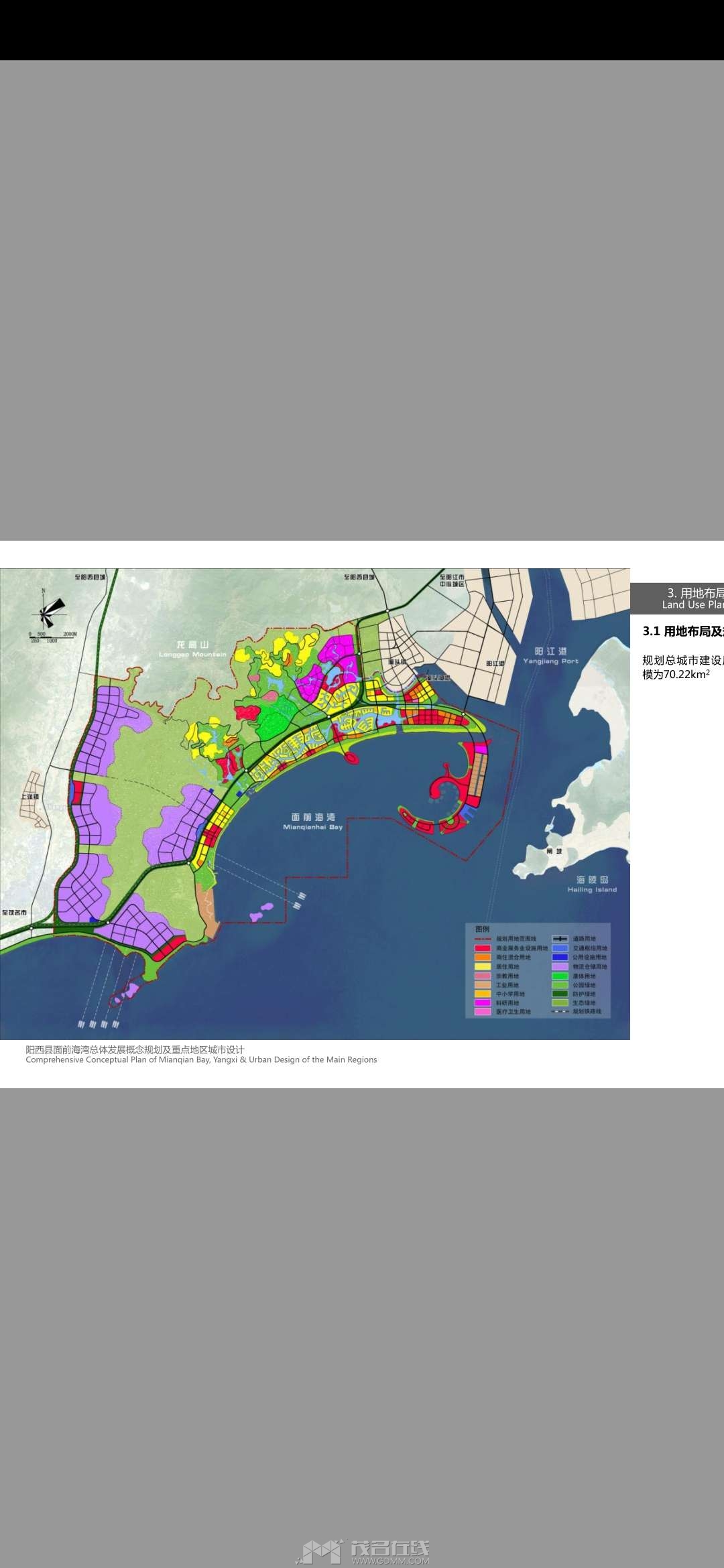
Task: Tap the Mianqianhai Bay label
Action: coord(313,822)
